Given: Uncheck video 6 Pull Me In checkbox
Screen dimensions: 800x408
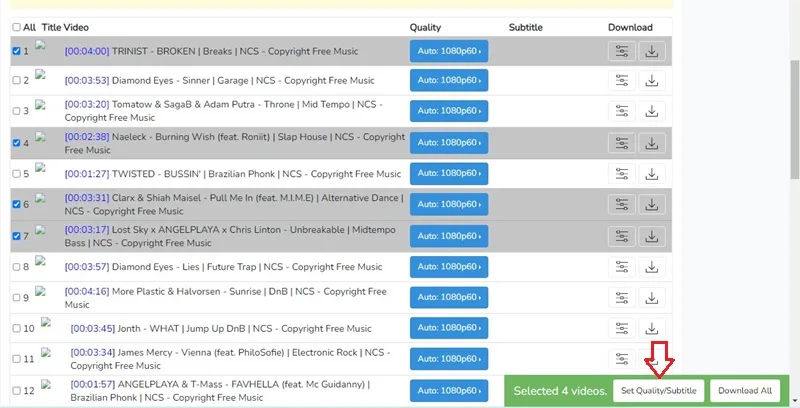Looking at the screenshot, I should pyautogui.click(x=16, y=204).
